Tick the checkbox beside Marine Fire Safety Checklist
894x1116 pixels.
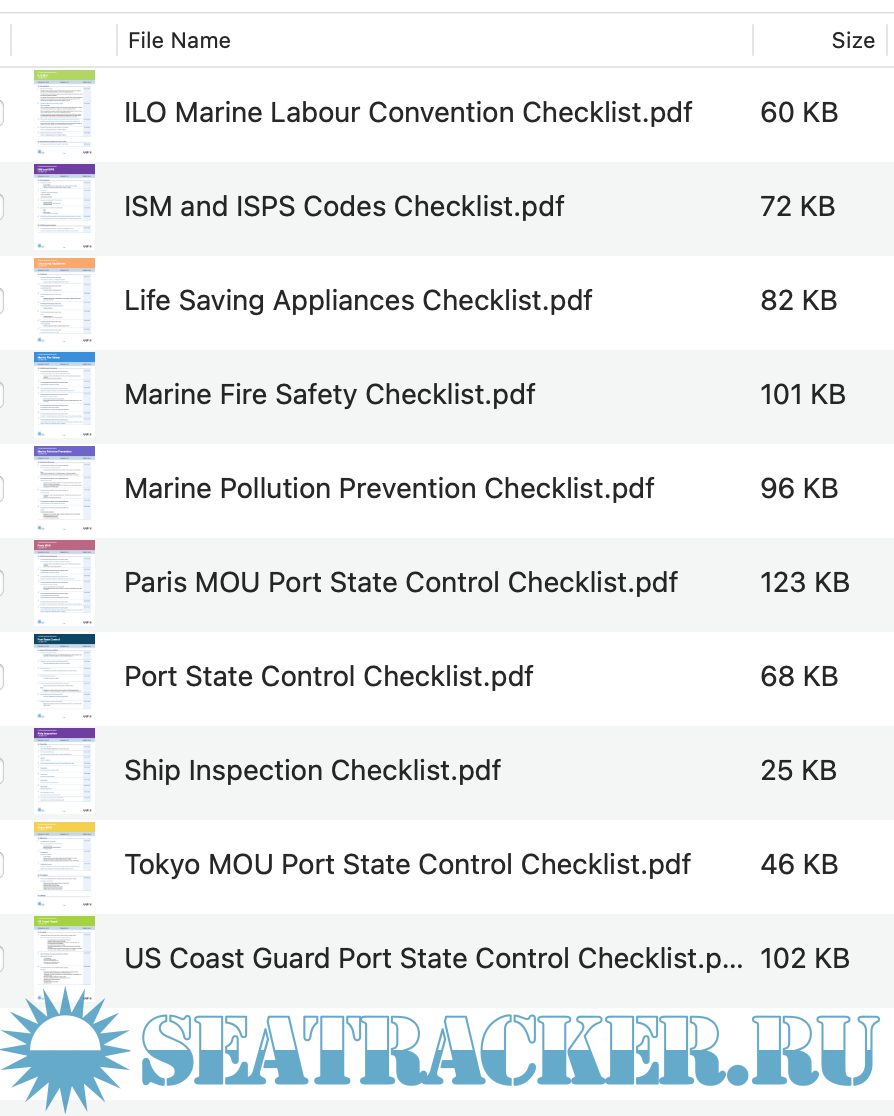pyautogui.click(x=3, y=395)
